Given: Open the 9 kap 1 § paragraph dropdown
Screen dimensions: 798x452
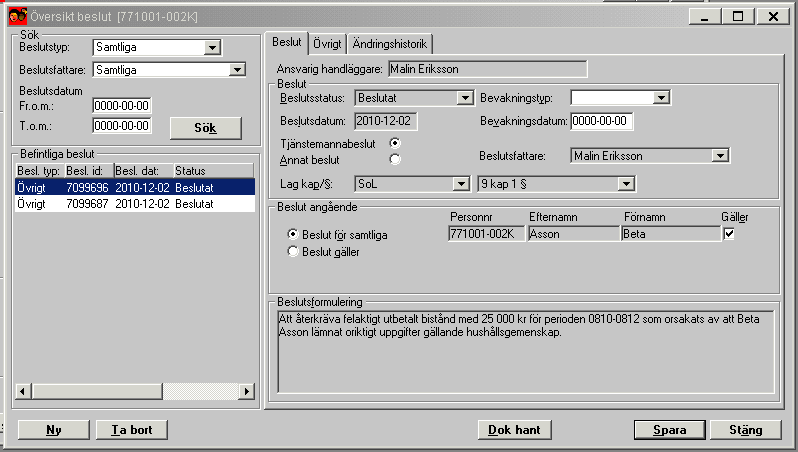Looking at the screenshot, I should [626, 183].
